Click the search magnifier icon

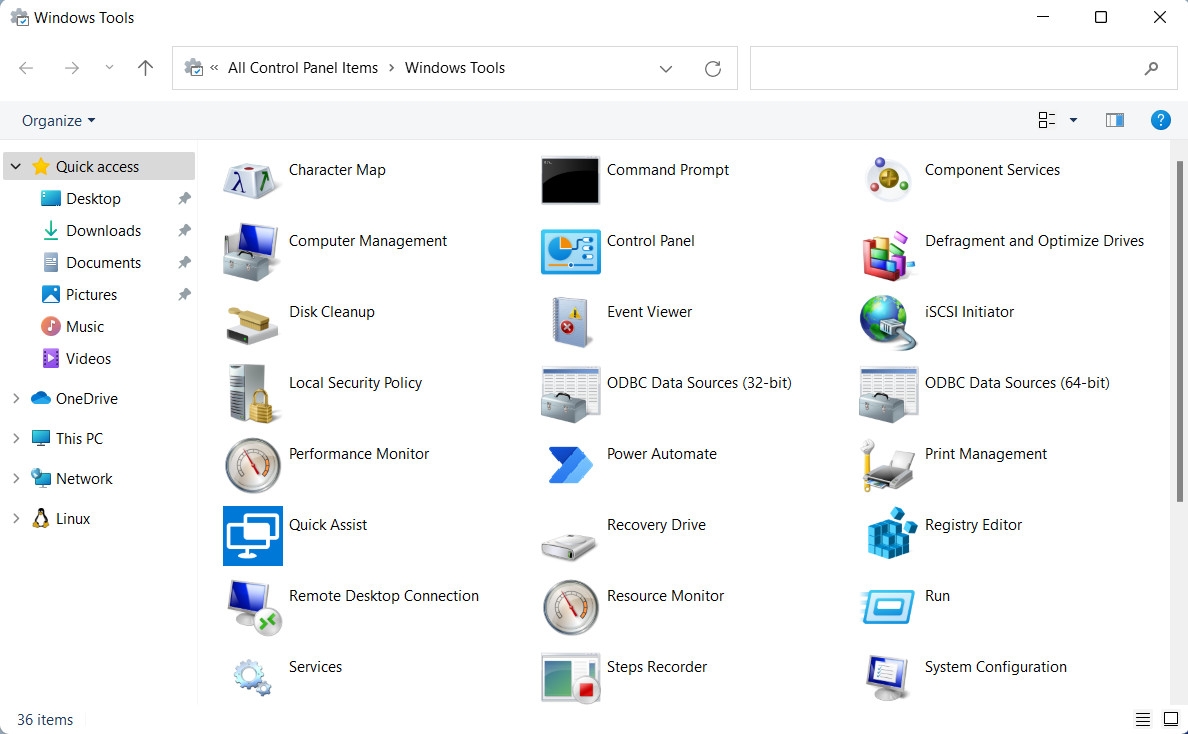tap(1151, 68)
